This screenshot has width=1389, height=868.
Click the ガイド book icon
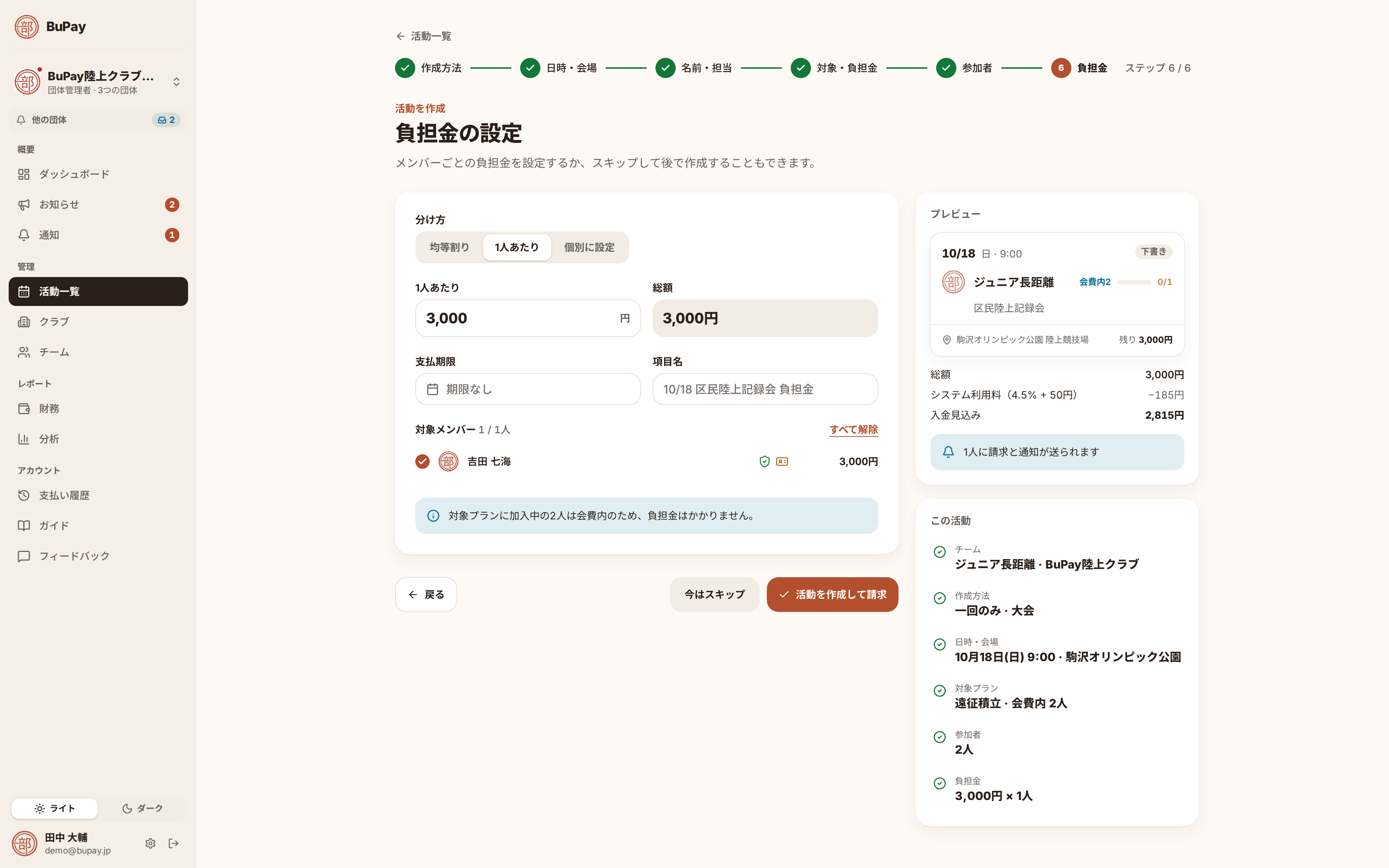pos(24,526)
